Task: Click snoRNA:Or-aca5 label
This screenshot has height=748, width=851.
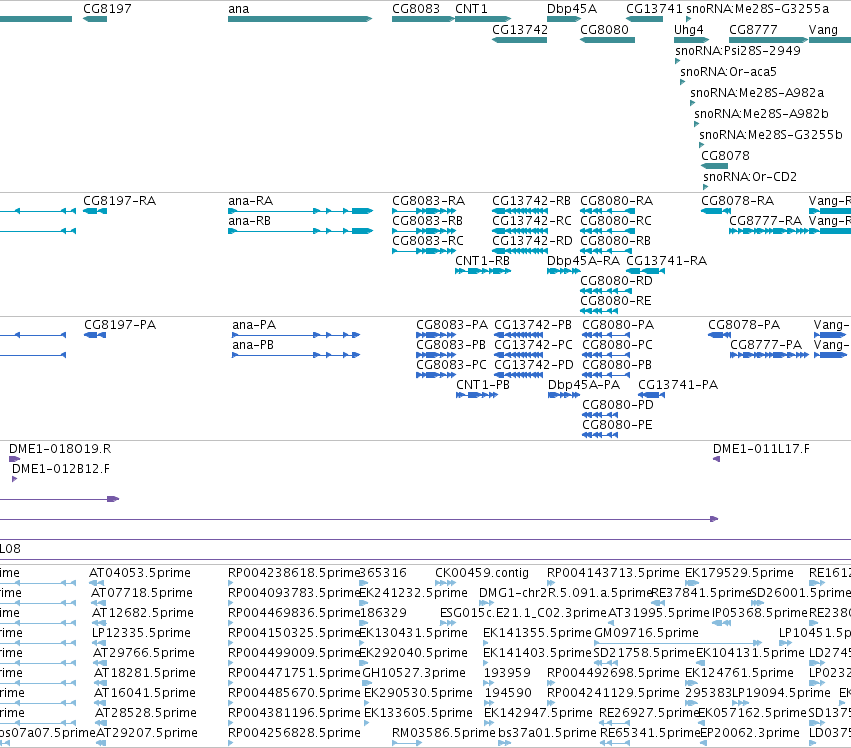Action: point(728,72)
